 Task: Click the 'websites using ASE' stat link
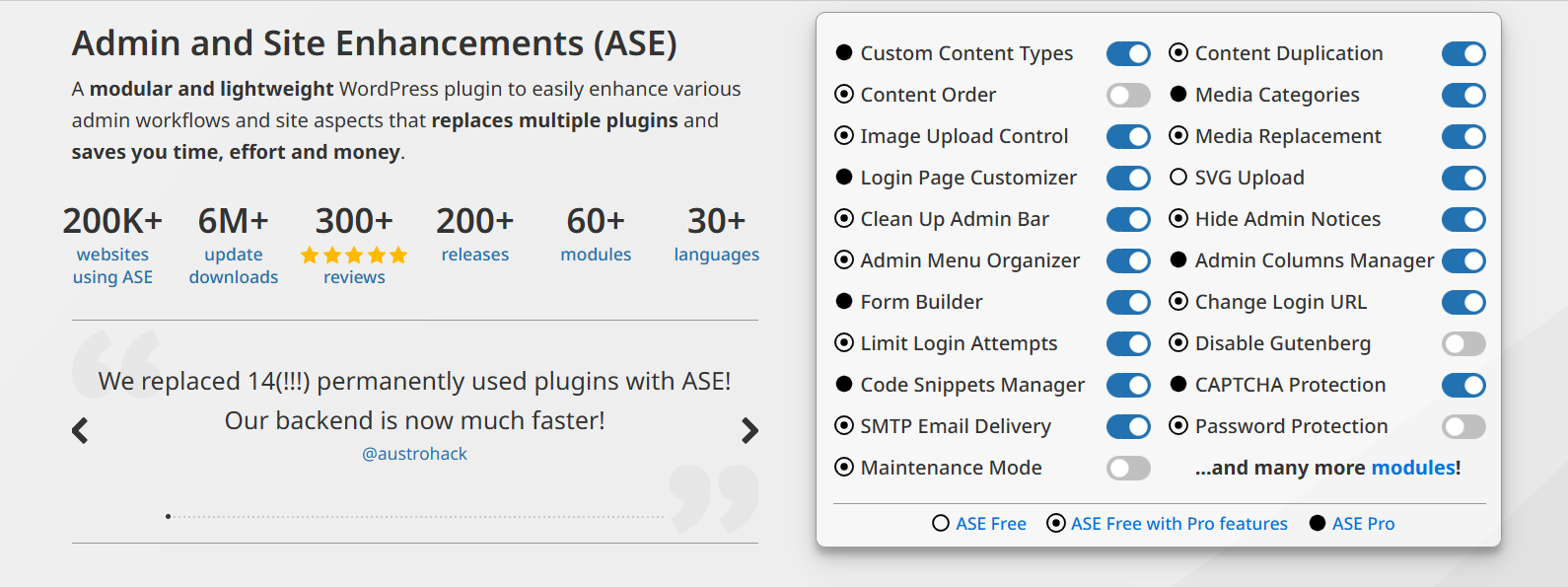(112, 265)
